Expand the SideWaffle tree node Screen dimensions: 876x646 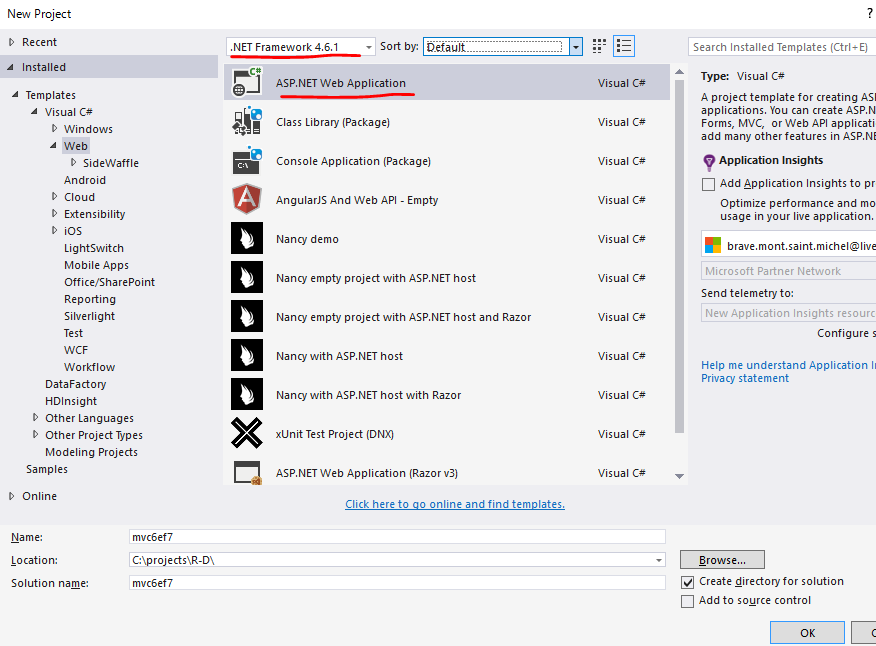point(73,162)
